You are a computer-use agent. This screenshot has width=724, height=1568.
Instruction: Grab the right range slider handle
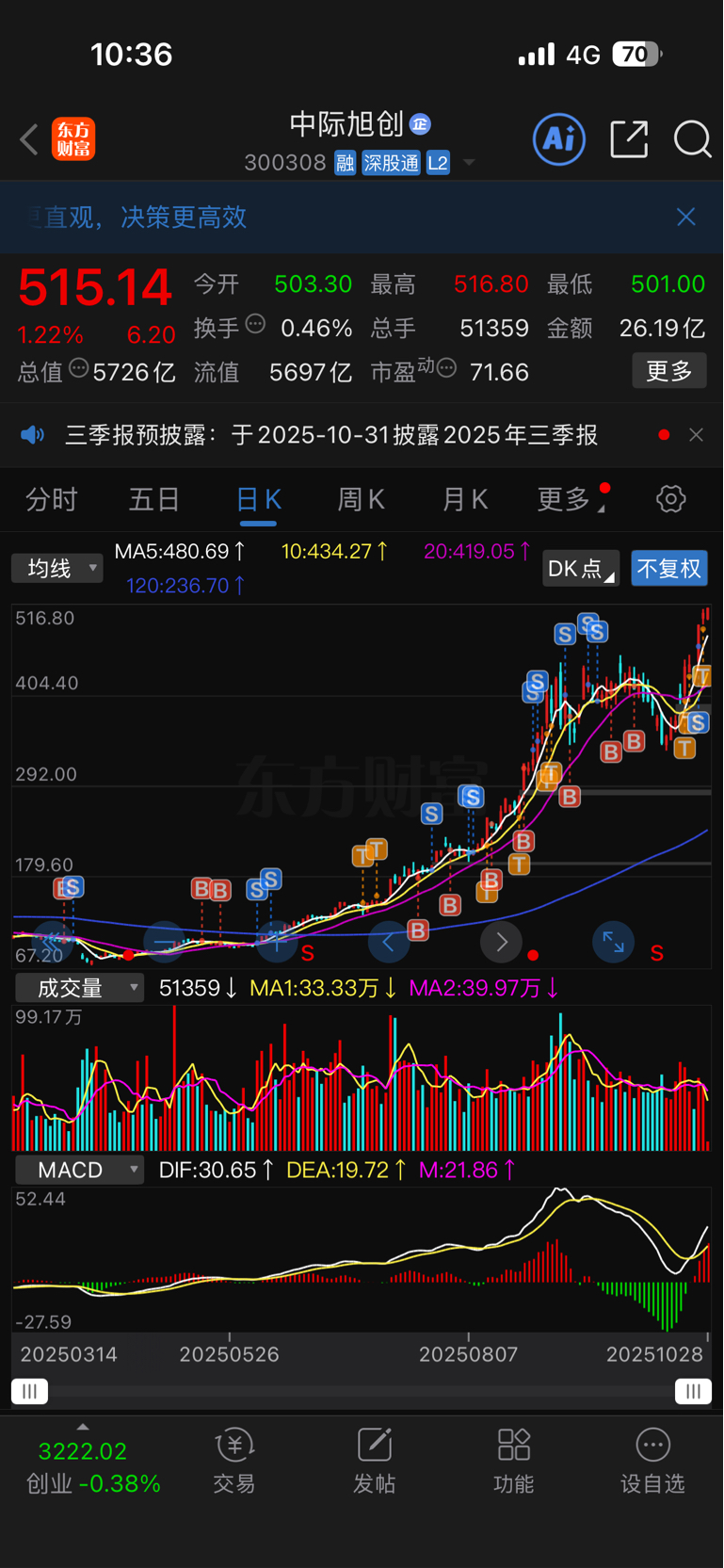tap(693, 1391)
